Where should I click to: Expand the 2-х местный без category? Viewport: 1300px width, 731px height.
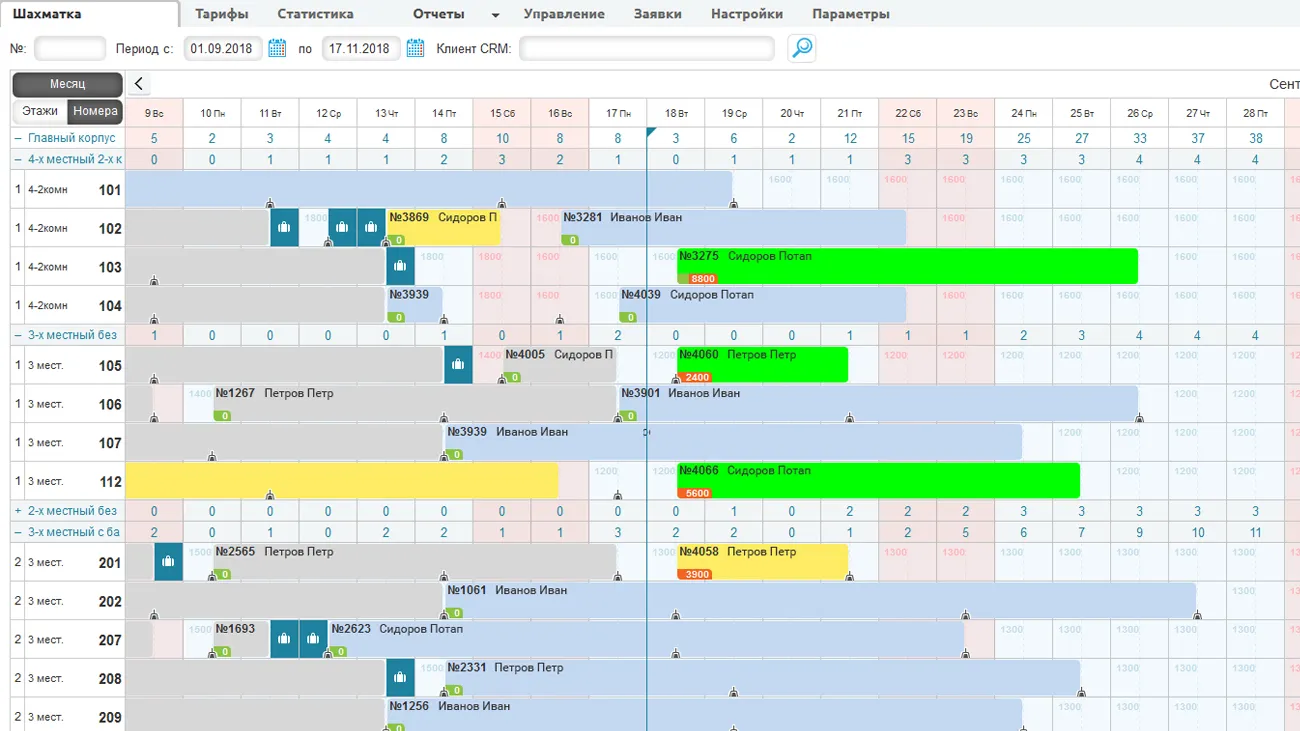click(18, 511)
